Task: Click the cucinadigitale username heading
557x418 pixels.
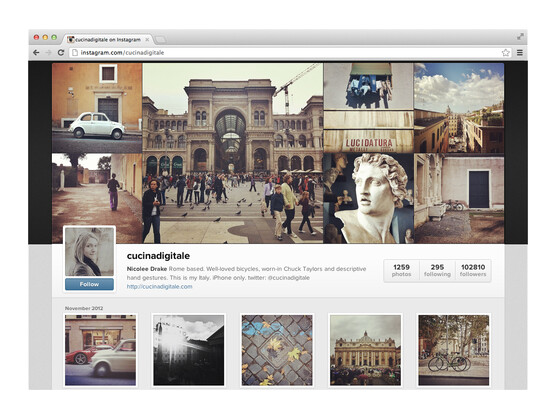Action: click(158, 256)
